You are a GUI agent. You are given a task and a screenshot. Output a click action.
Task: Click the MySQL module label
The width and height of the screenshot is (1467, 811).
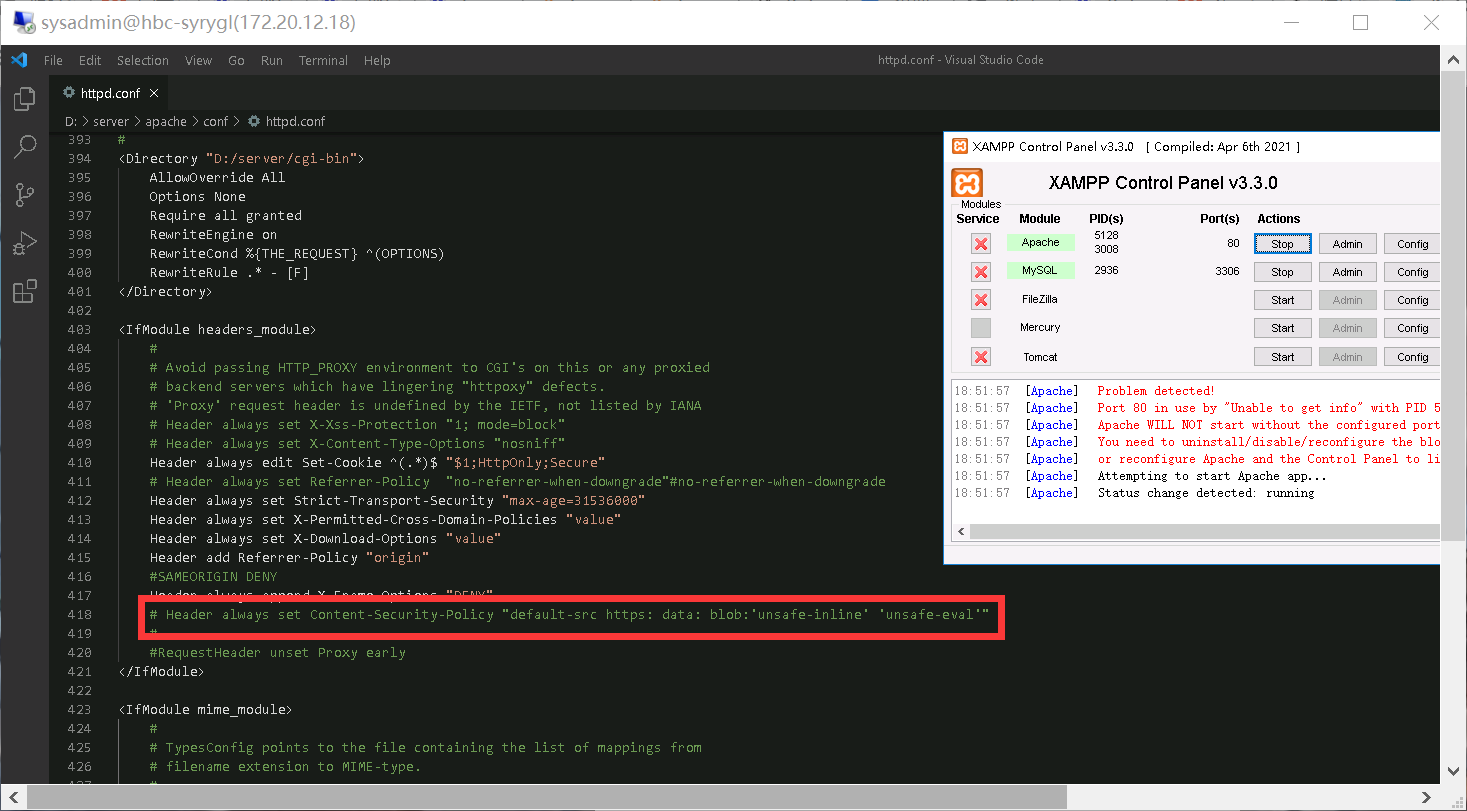click(1040, 270)
